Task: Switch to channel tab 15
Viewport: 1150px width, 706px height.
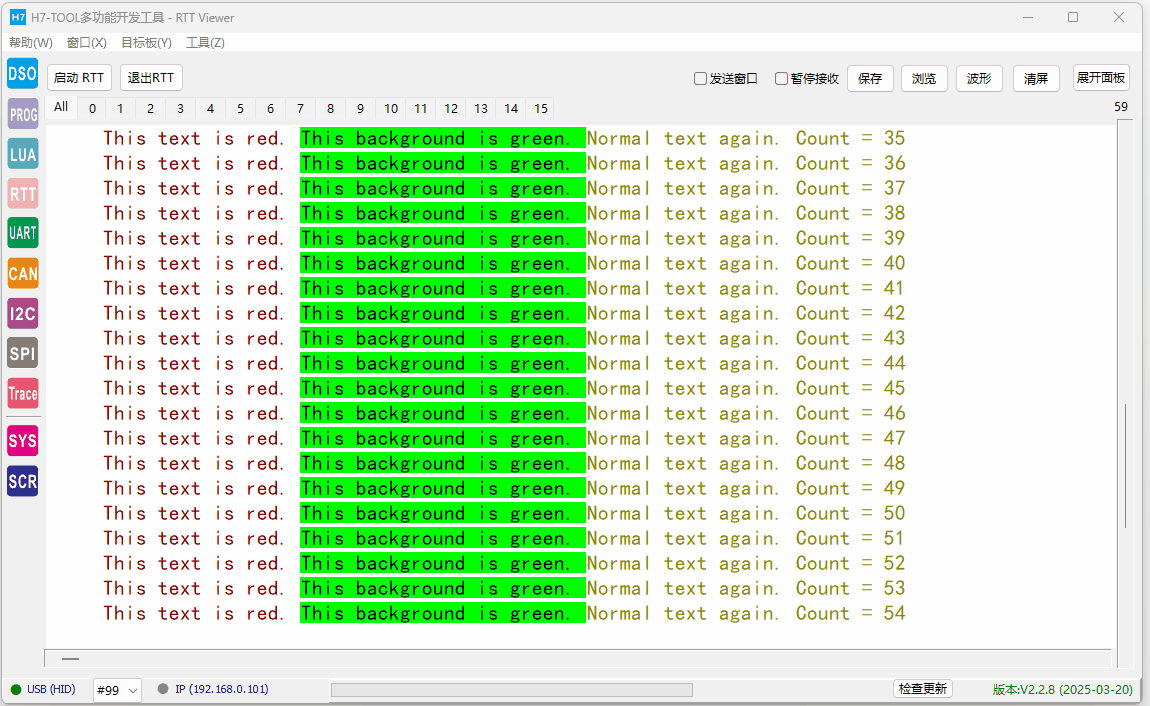Action: [x=541, y=109]
